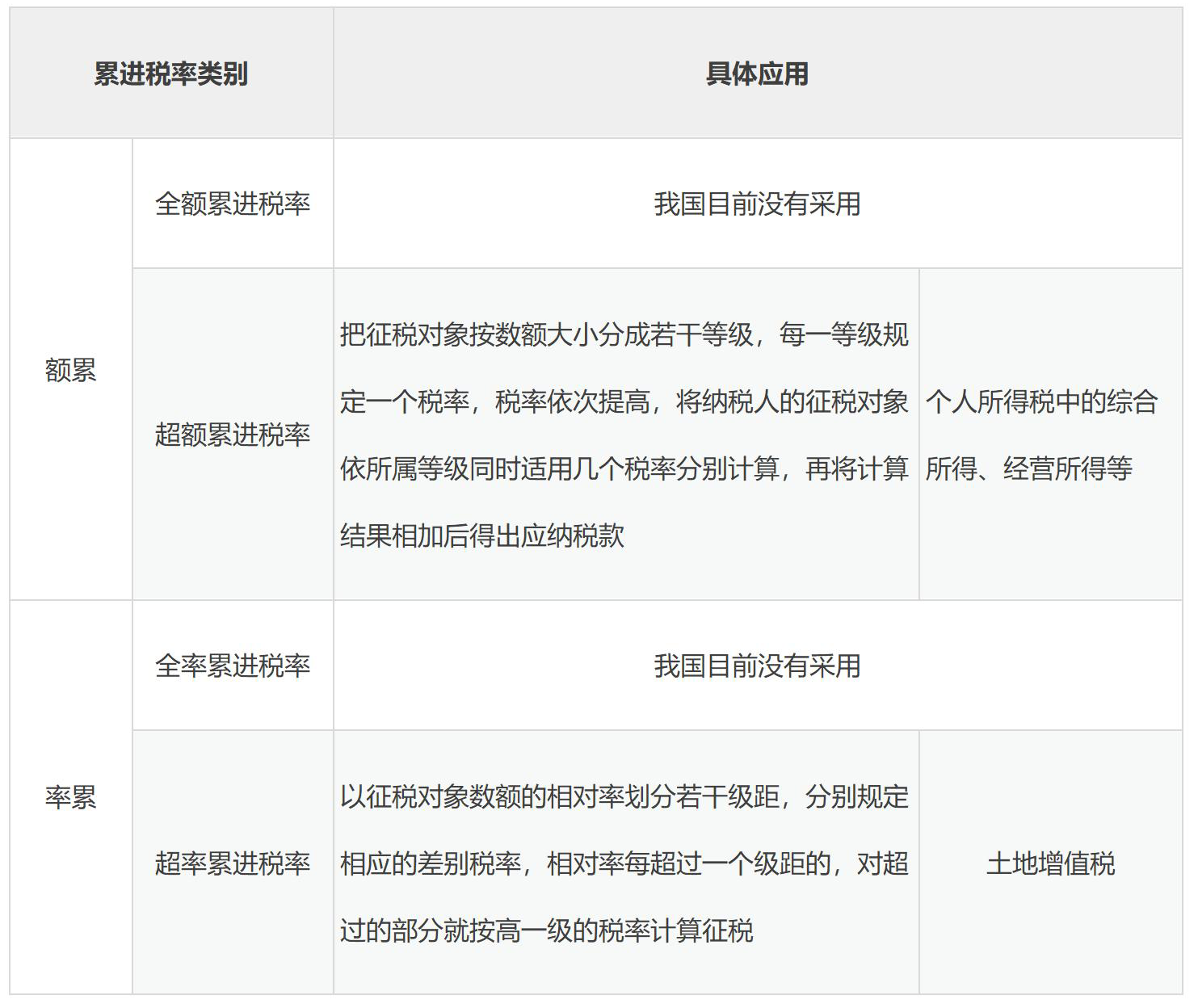Click the line starting with 依所属等级同时适用
The height and width of the screenshot is (1008, 1198).
tap(624, 468)
